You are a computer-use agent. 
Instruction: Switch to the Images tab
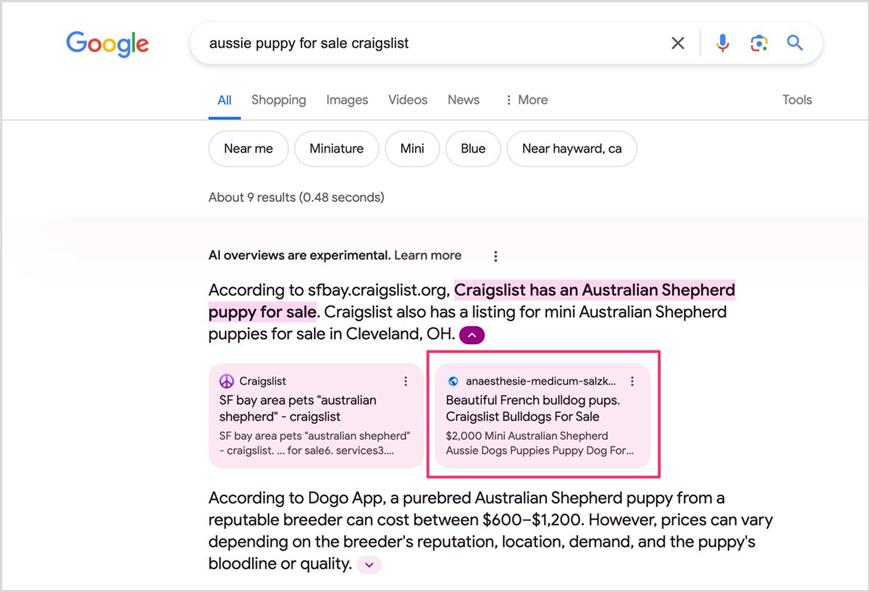[x=347, y=100]
